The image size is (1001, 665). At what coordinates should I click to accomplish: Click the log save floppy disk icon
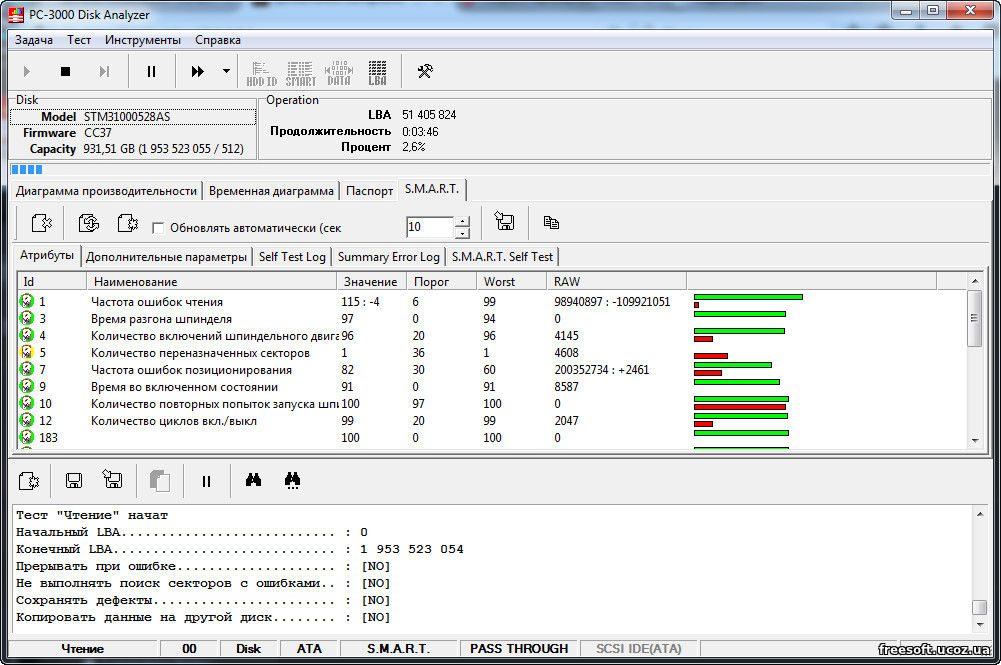coord(74,481)
